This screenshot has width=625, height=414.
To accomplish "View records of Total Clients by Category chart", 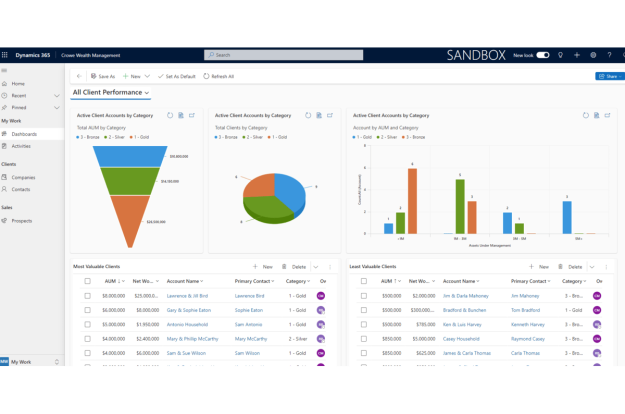I will [x=319, y=116].
